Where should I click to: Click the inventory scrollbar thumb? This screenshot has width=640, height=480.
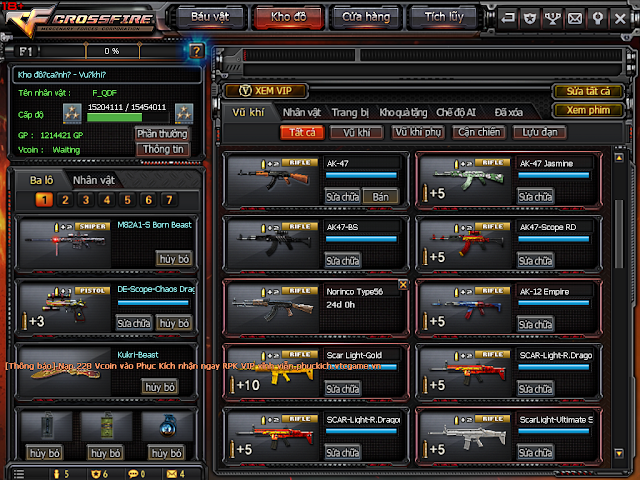[x=619, y=234]
